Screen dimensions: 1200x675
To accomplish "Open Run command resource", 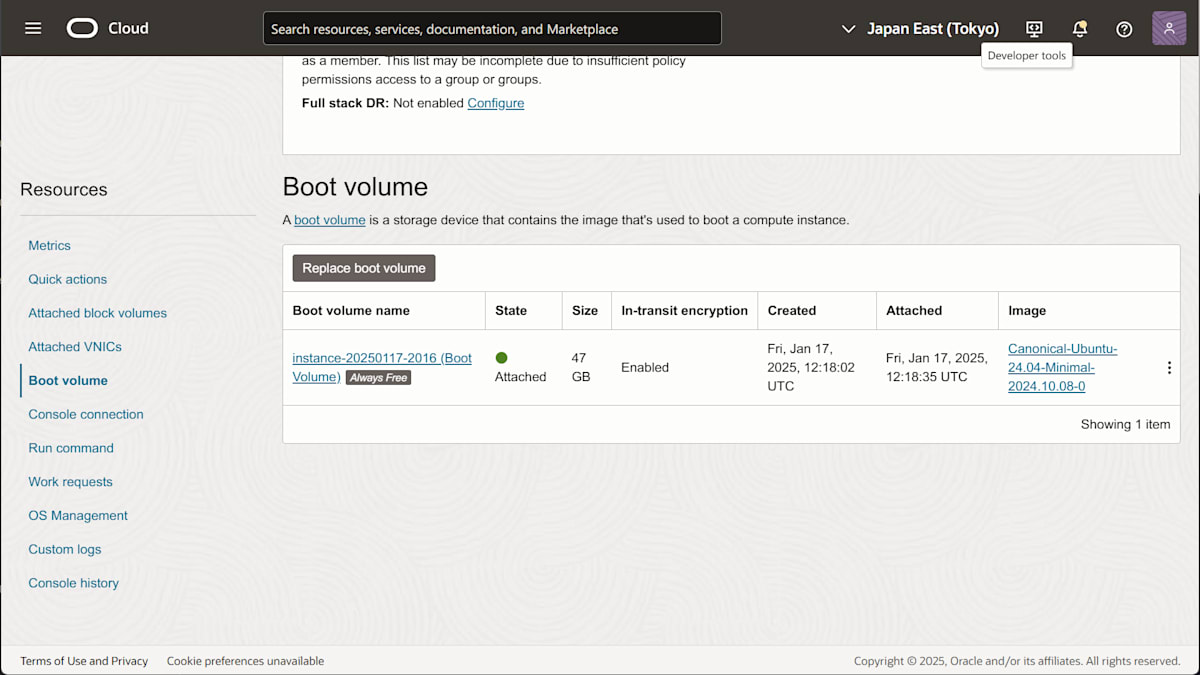I will point(71,448).
